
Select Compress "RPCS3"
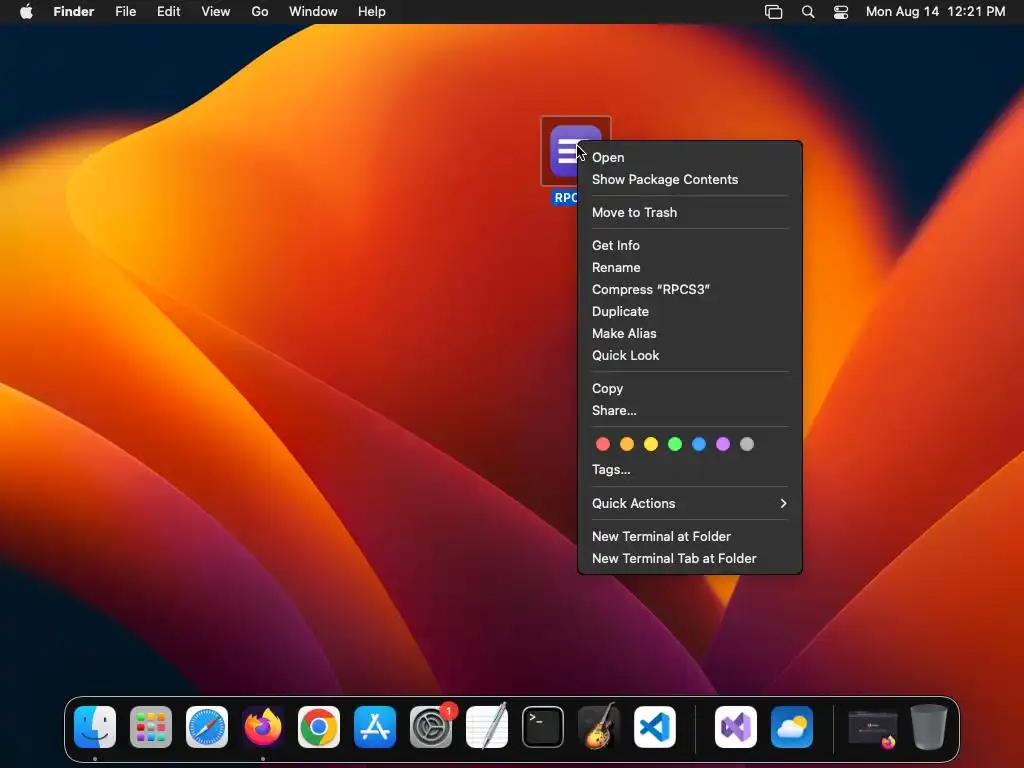(x=690, y=289)
